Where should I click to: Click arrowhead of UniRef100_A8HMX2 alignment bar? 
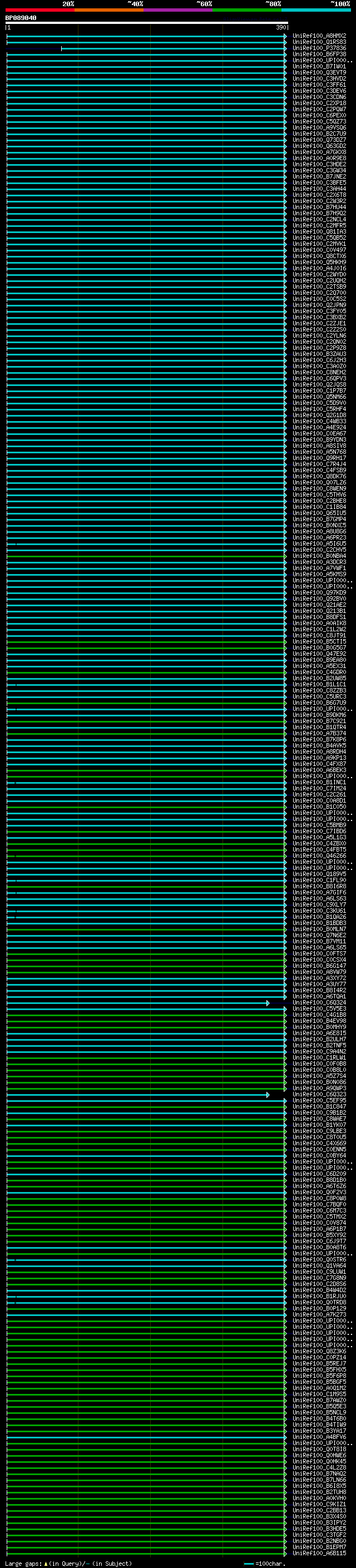(x=285, y=36)
